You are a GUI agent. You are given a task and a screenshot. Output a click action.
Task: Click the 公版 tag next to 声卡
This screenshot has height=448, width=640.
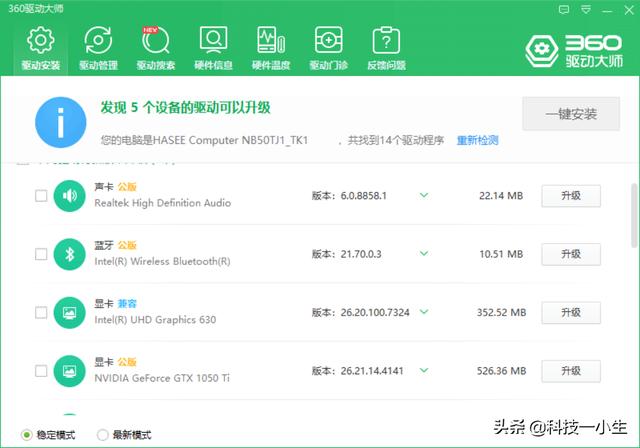127,187
